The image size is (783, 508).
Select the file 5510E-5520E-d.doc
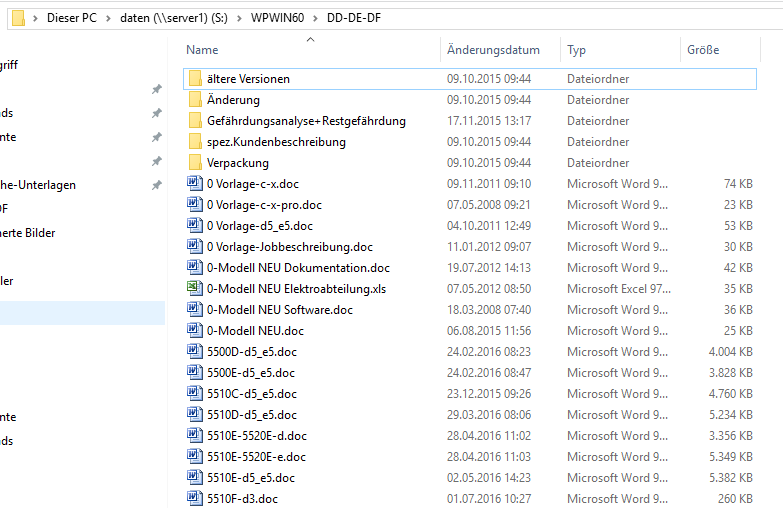point(256,436)
